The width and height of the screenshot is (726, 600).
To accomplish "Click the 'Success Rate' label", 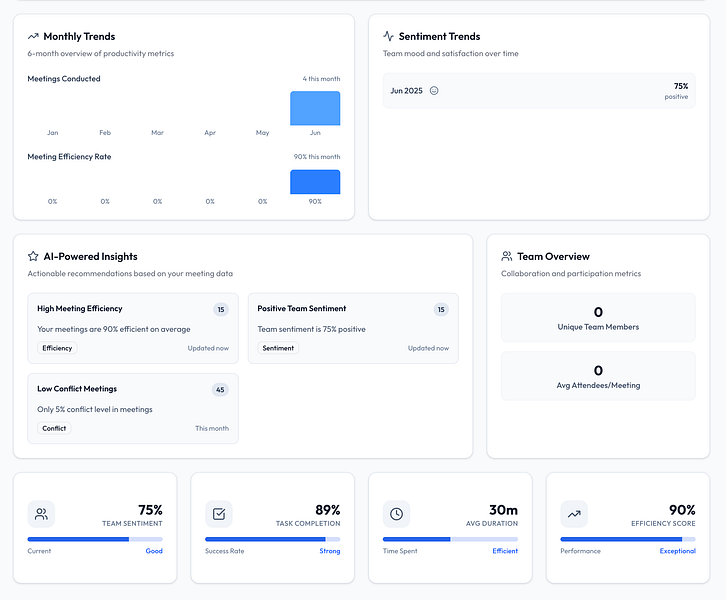I will pyautogui.click(x=225, y=551).
